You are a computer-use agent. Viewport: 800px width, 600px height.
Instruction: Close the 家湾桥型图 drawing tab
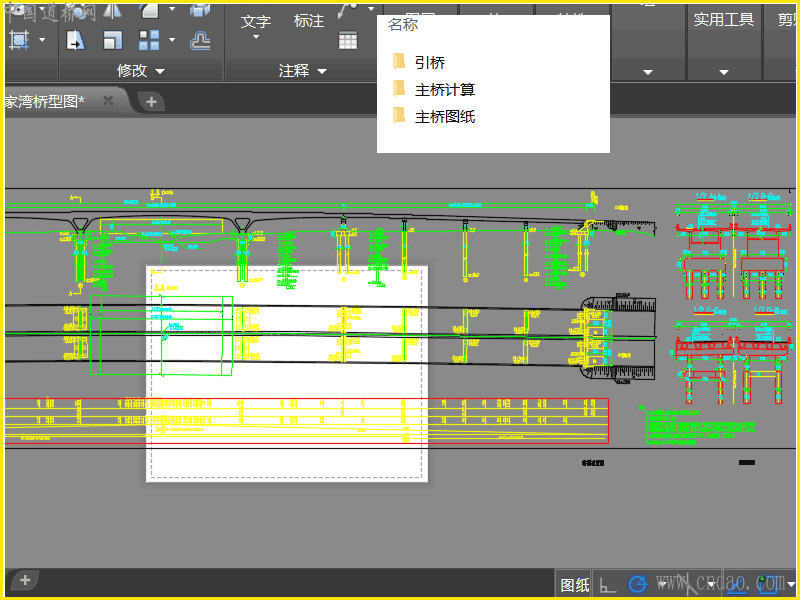(108, 101)
